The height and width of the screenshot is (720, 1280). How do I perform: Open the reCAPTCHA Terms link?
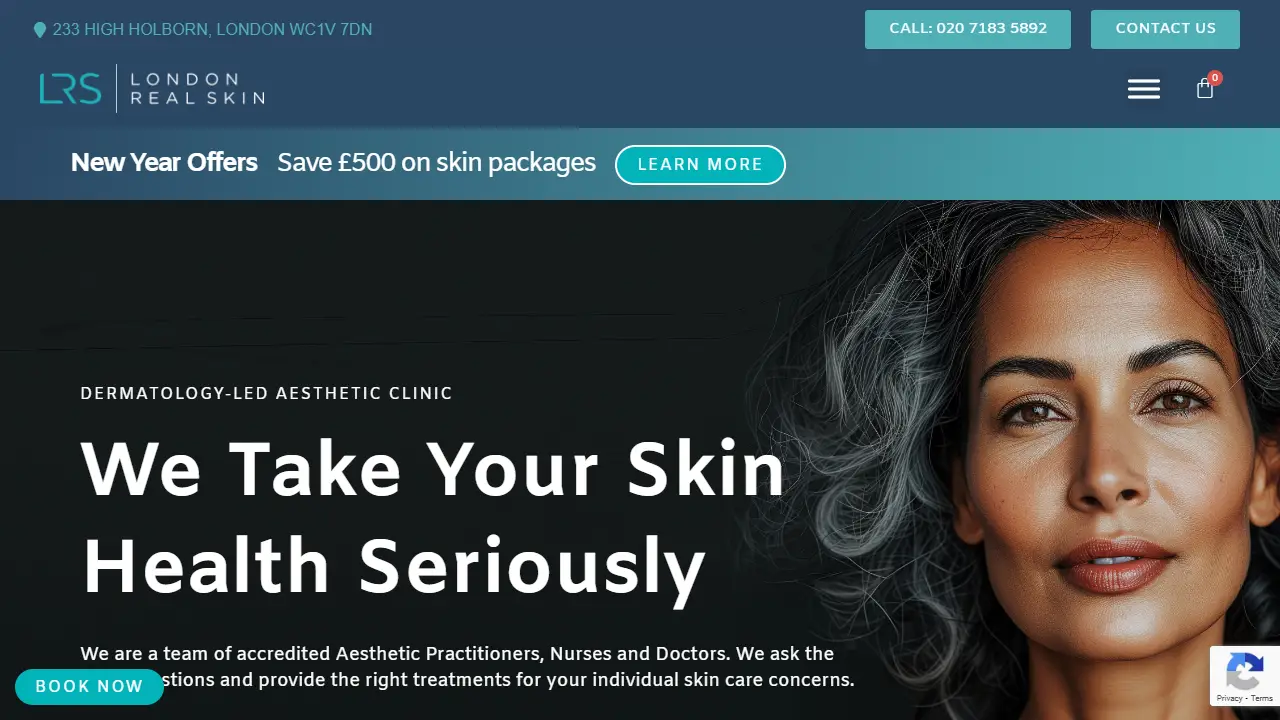click(x=1262, y=698)
